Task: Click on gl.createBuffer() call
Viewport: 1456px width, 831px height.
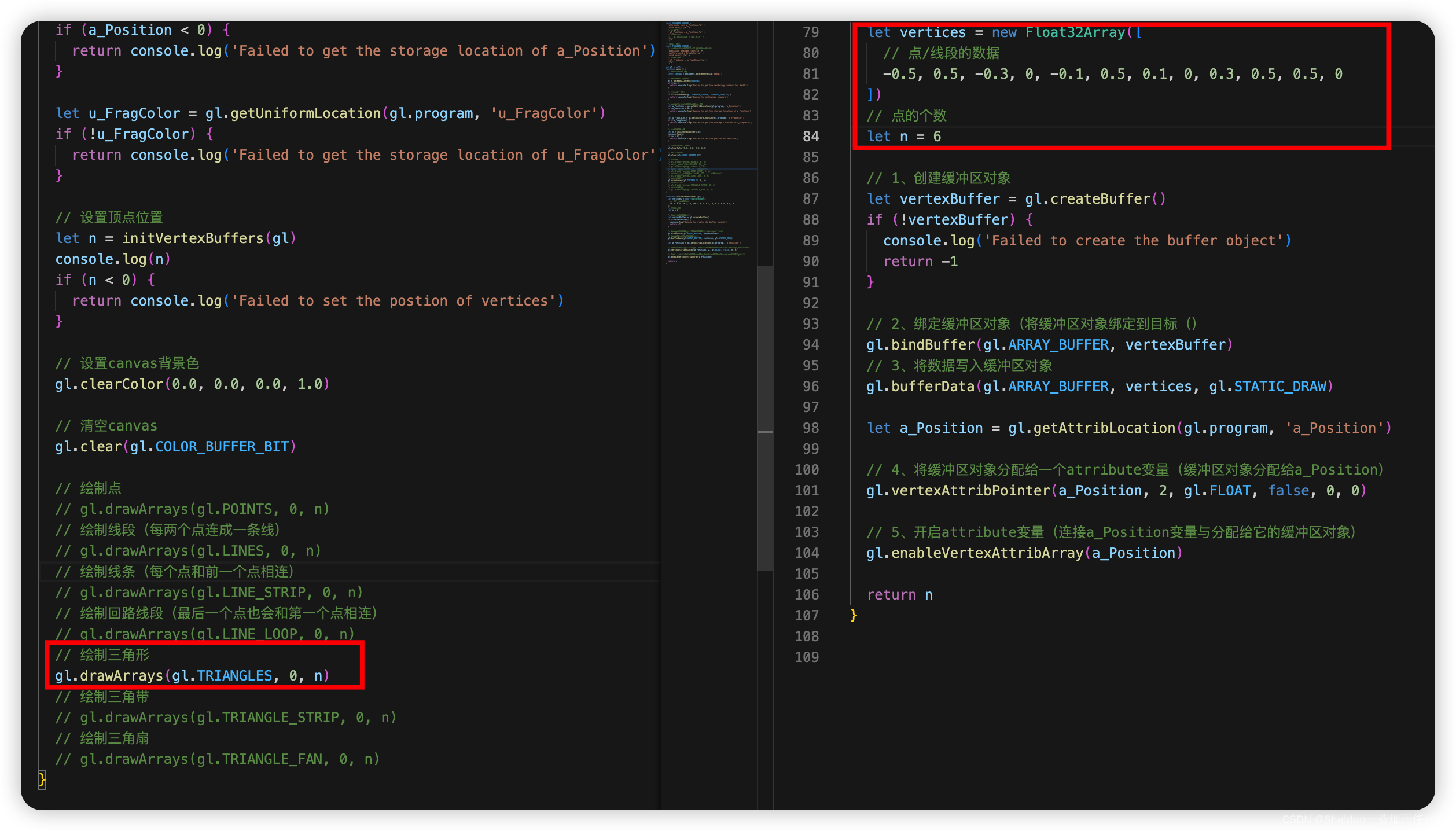Action: [x=1095, y=199]
